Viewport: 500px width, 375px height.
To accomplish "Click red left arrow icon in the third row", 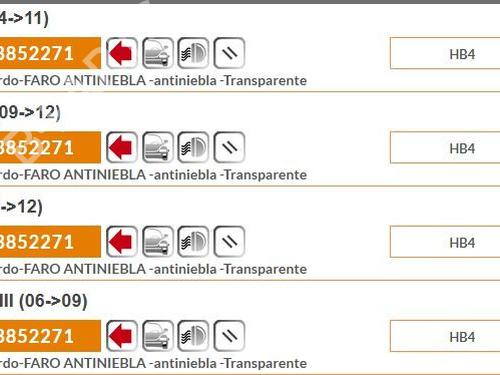I will click(122, 242).
